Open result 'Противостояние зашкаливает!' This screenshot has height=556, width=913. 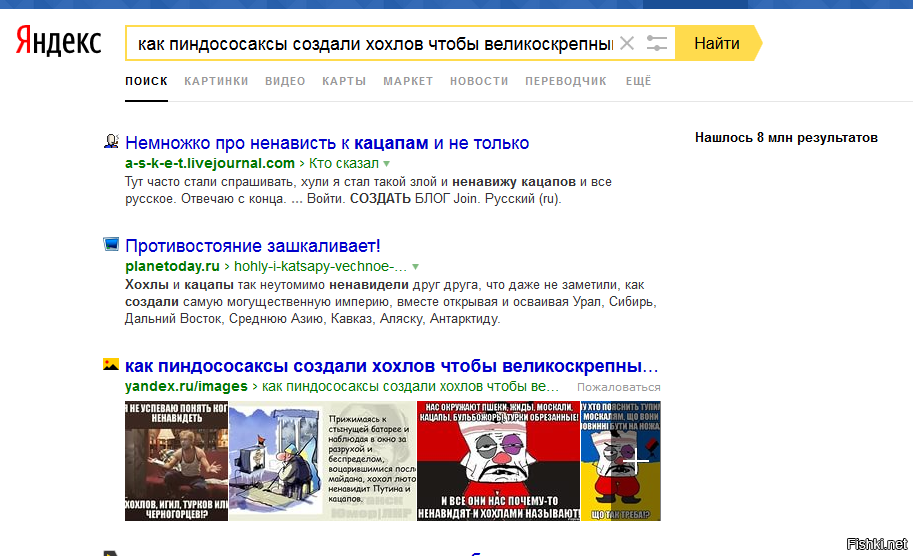253,246
